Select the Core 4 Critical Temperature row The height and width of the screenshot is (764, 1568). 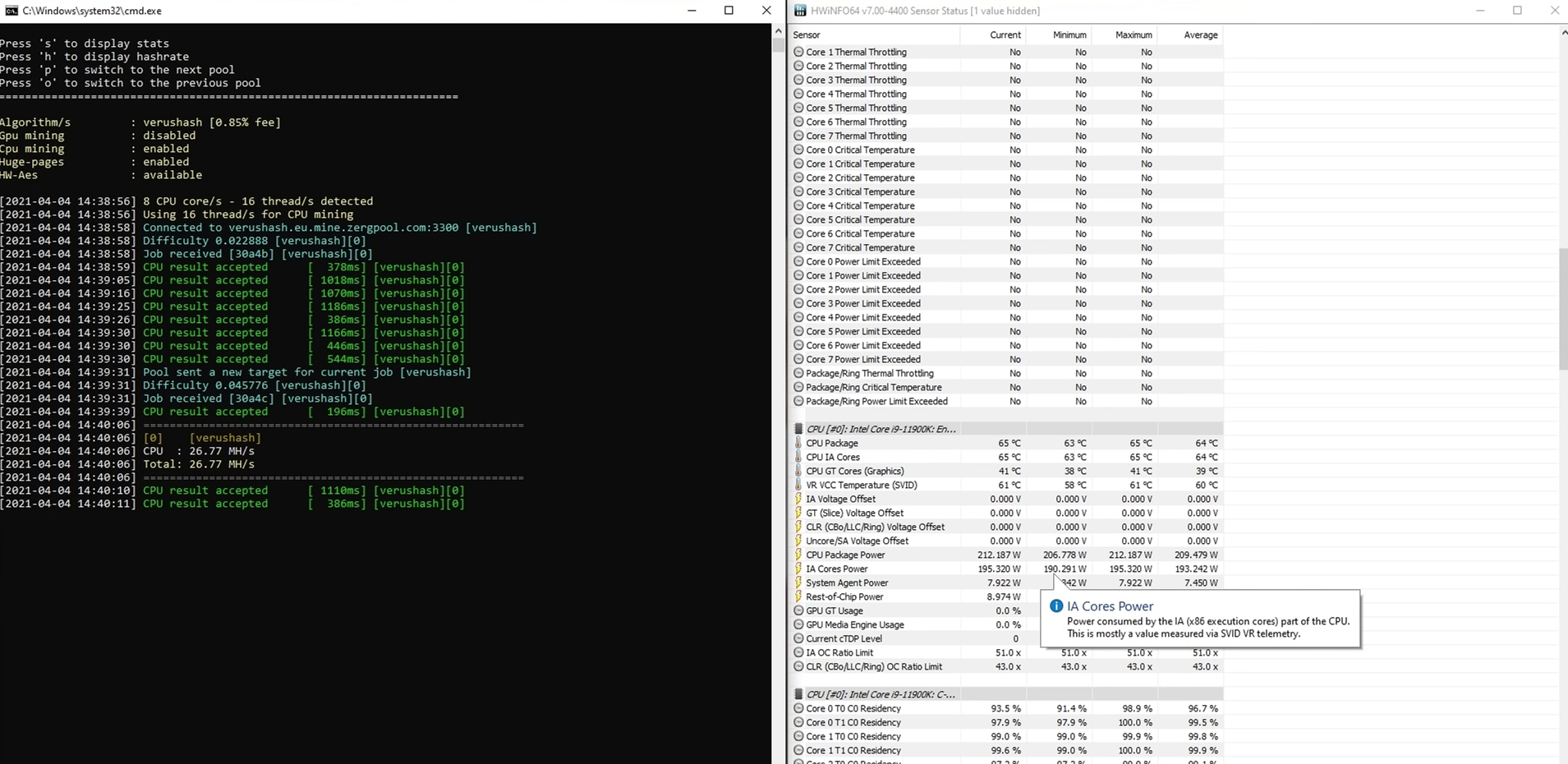tap(1006, 205)
